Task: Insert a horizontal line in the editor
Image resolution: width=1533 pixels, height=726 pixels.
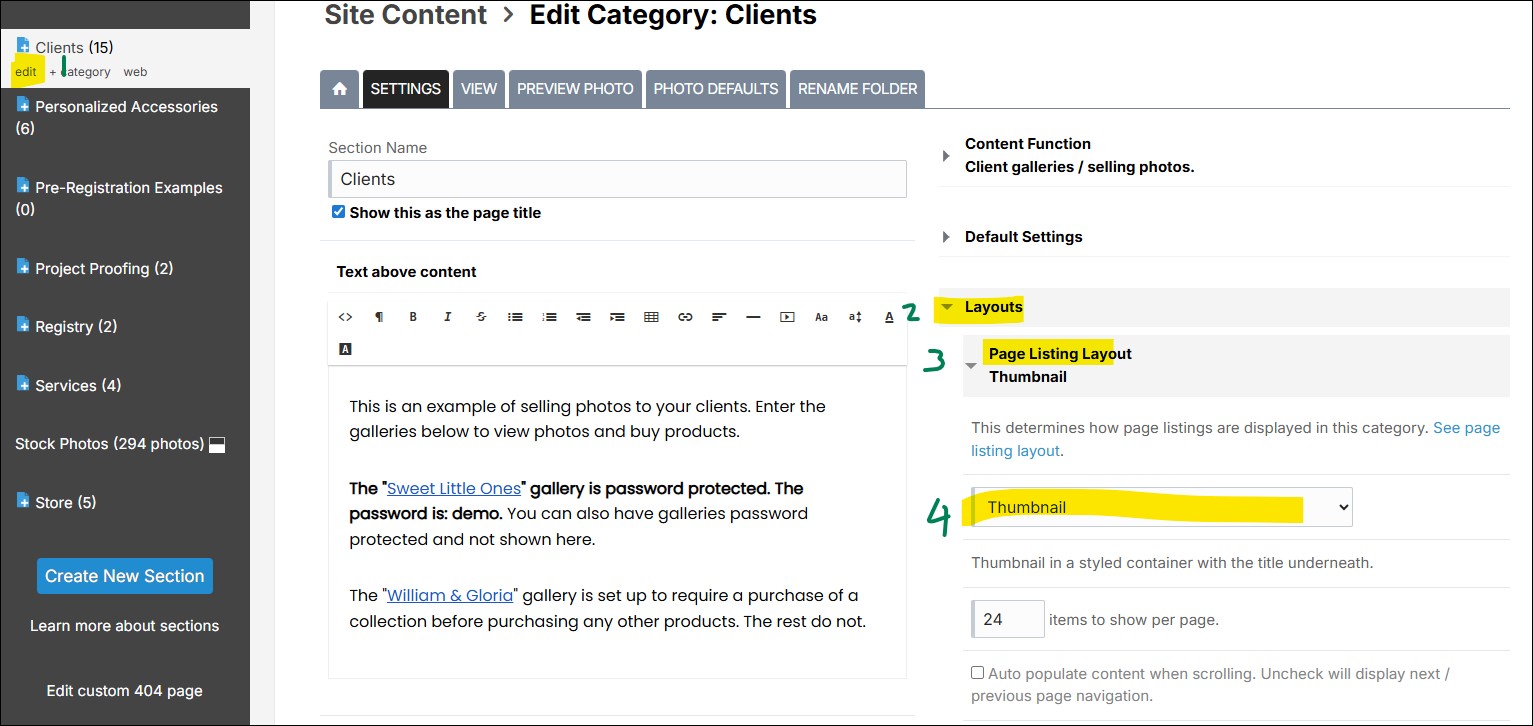Action: point(753,317)
